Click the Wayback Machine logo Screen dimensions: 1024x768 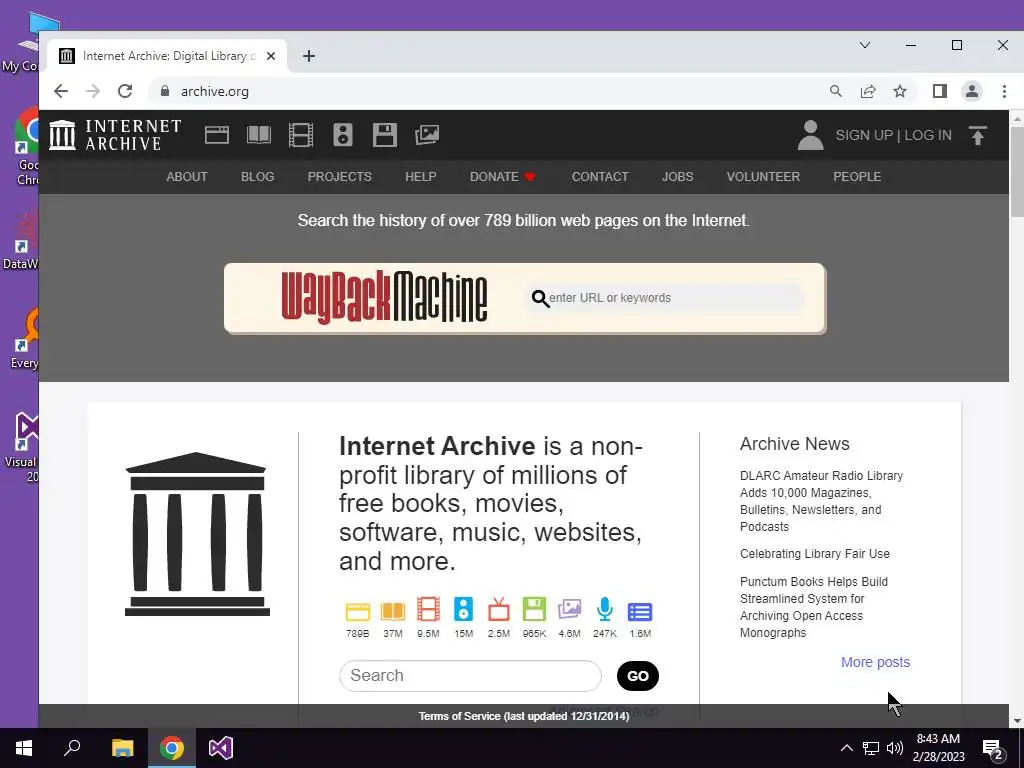coord(384,298)
